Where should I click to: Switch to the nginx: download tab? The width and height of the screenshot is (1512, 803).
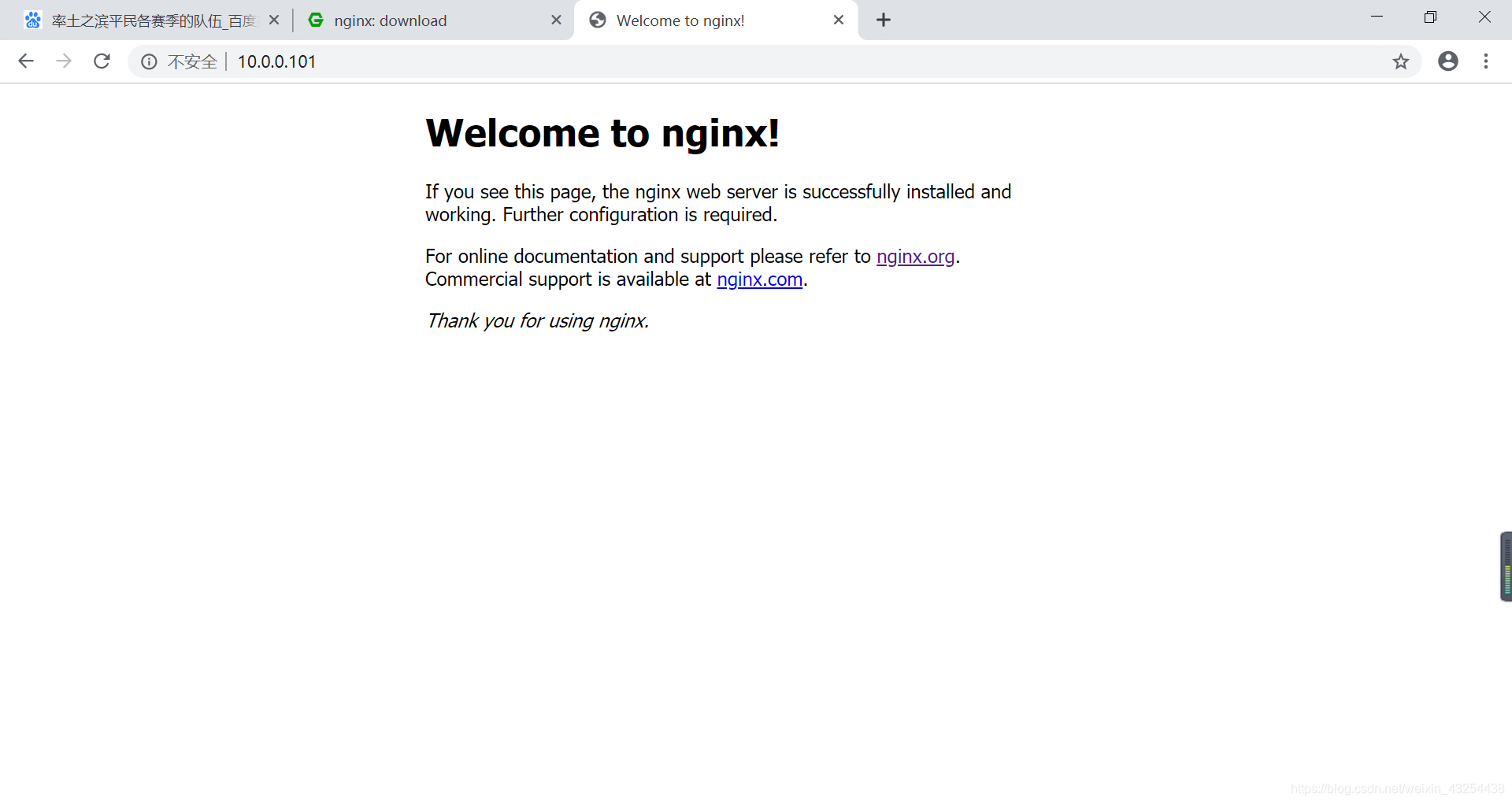coord(433,20)
